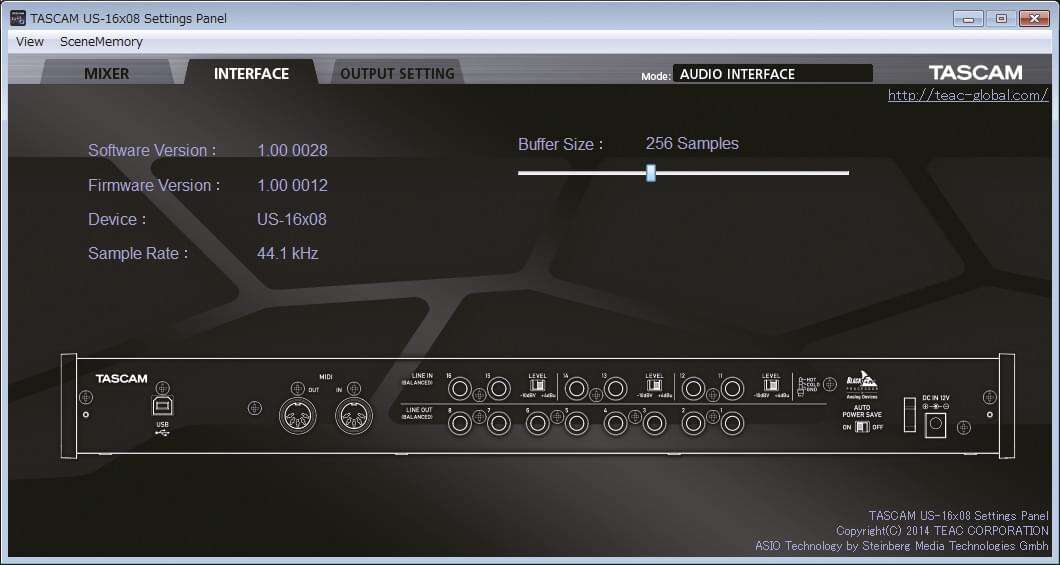Switch to the MIXER tab
This screenshot has height=565, width=1060.
pos(106,74)
